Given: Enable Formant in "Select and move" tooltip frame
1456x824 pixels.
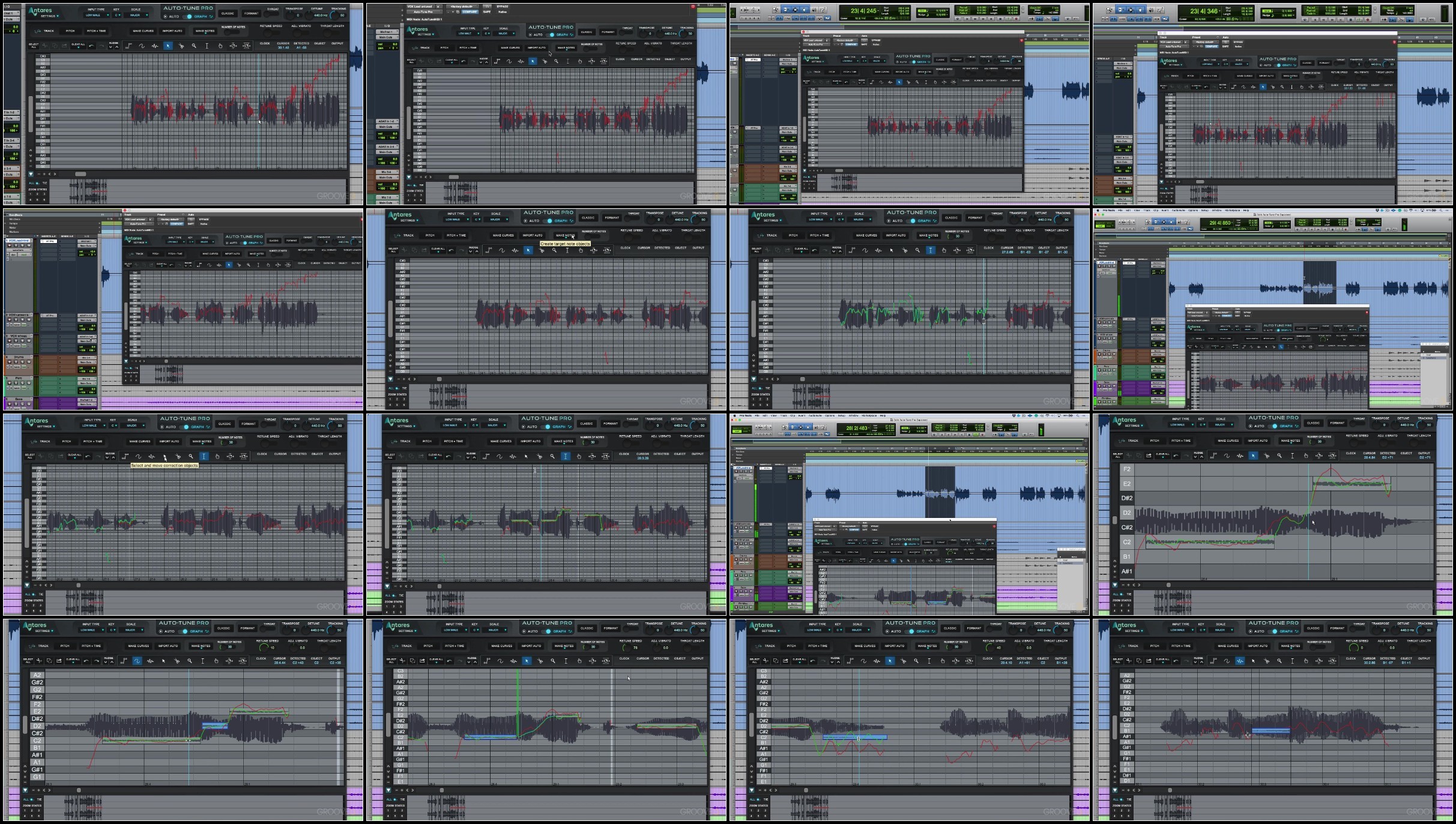Looking at the screenshot, I should 249,424.
